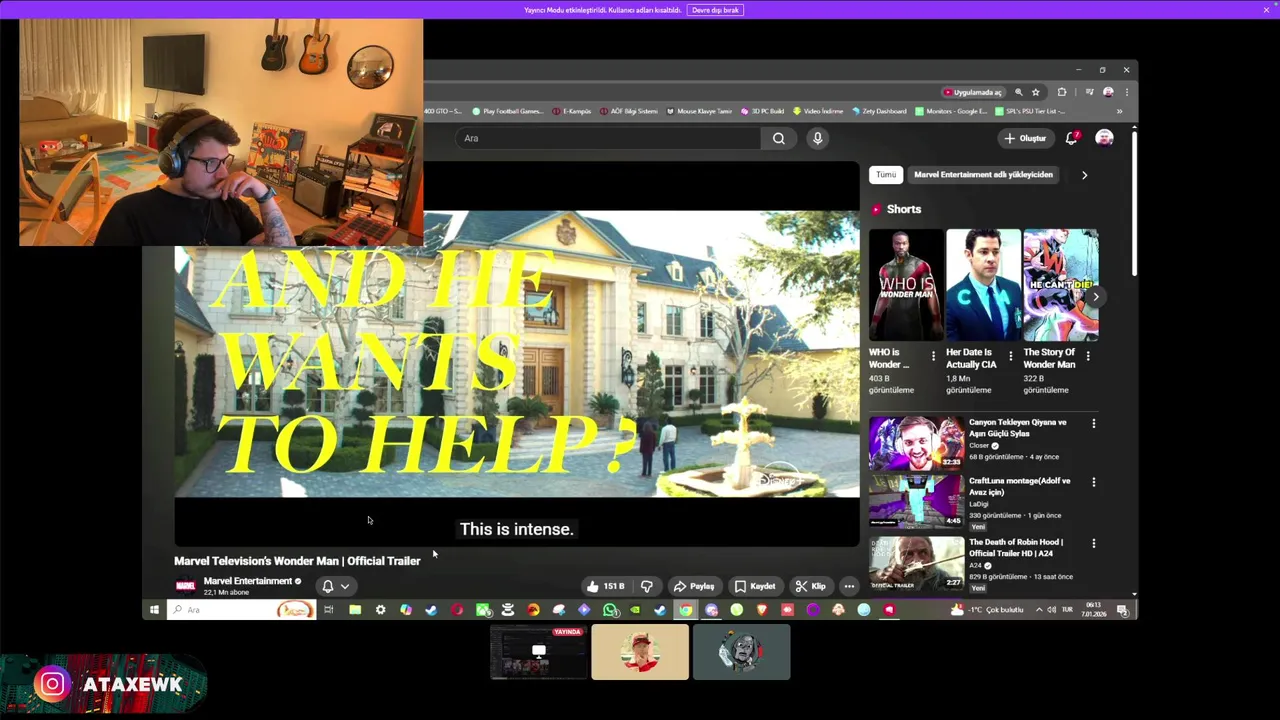The height and width of the screenshot is (720, 1280).
Task: Open the 'Monitors - Google E...' bookmark
Action: (952, 111)
